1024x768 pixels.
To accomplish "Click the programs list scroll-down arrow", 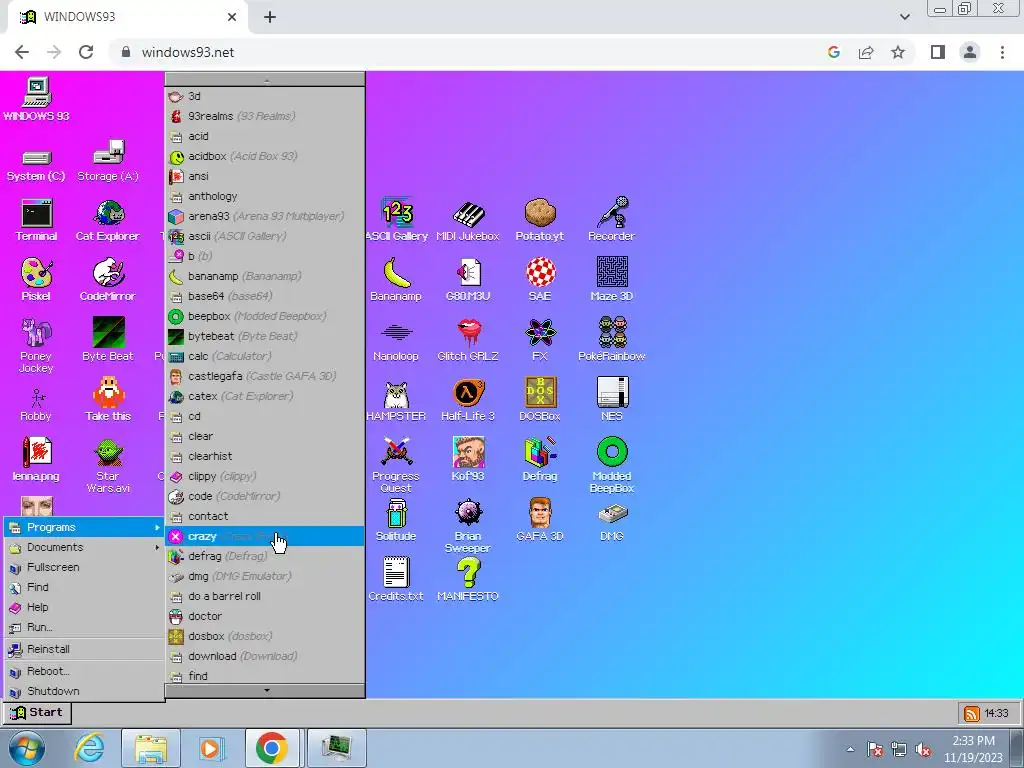I will click(265, 691).
